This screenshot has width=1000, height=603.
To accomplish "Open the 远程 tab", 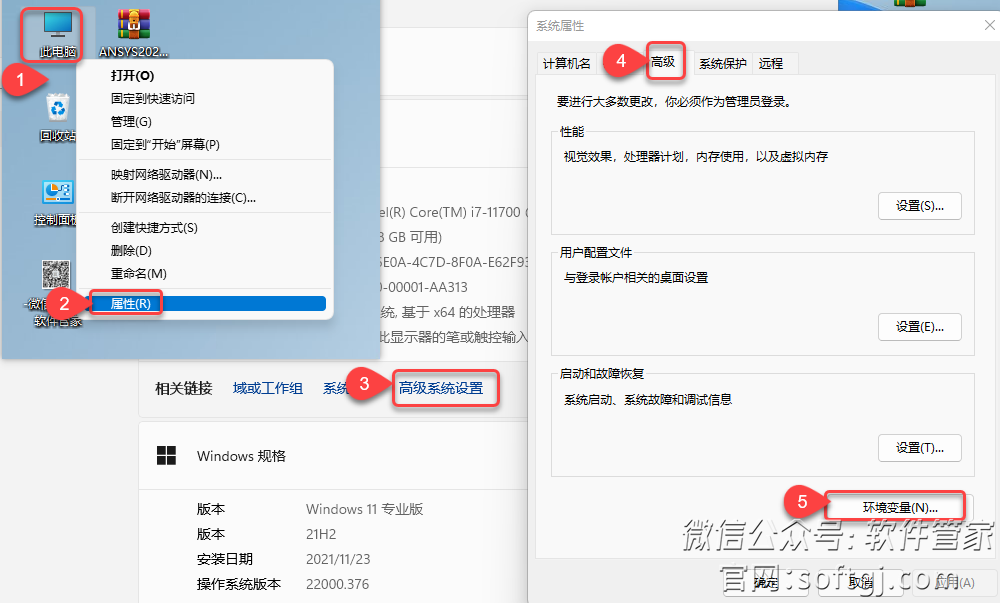I will coord(771,63).
